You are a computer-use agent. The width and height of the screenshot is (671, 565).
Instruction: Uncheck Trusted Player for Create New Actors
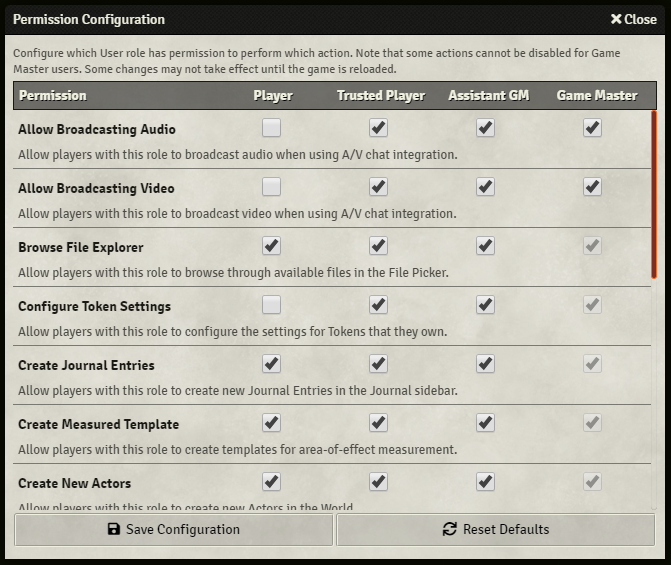coord(378,482)
